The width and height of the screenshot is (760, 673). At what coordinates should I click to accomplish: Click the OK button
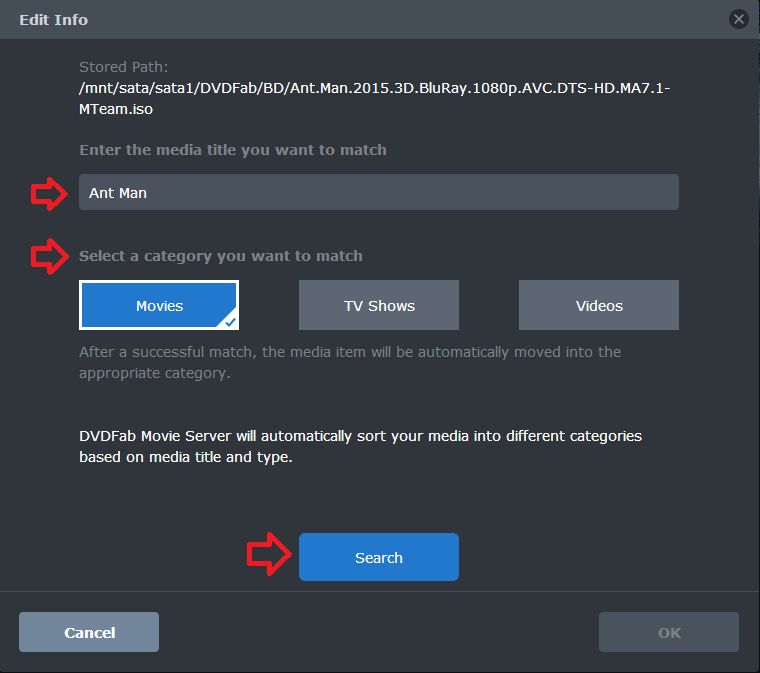point(669,632)
